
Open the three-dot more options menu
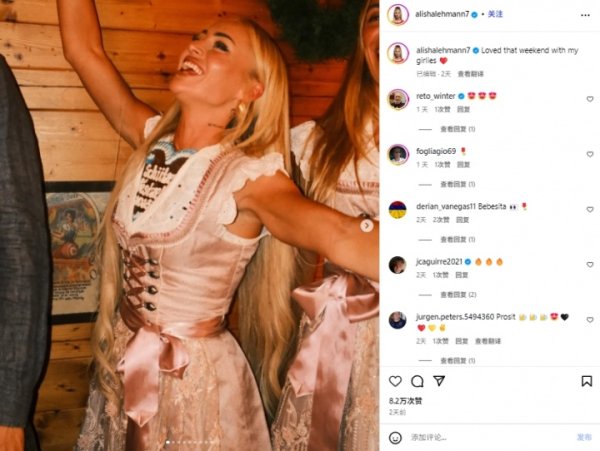(585, 15)
